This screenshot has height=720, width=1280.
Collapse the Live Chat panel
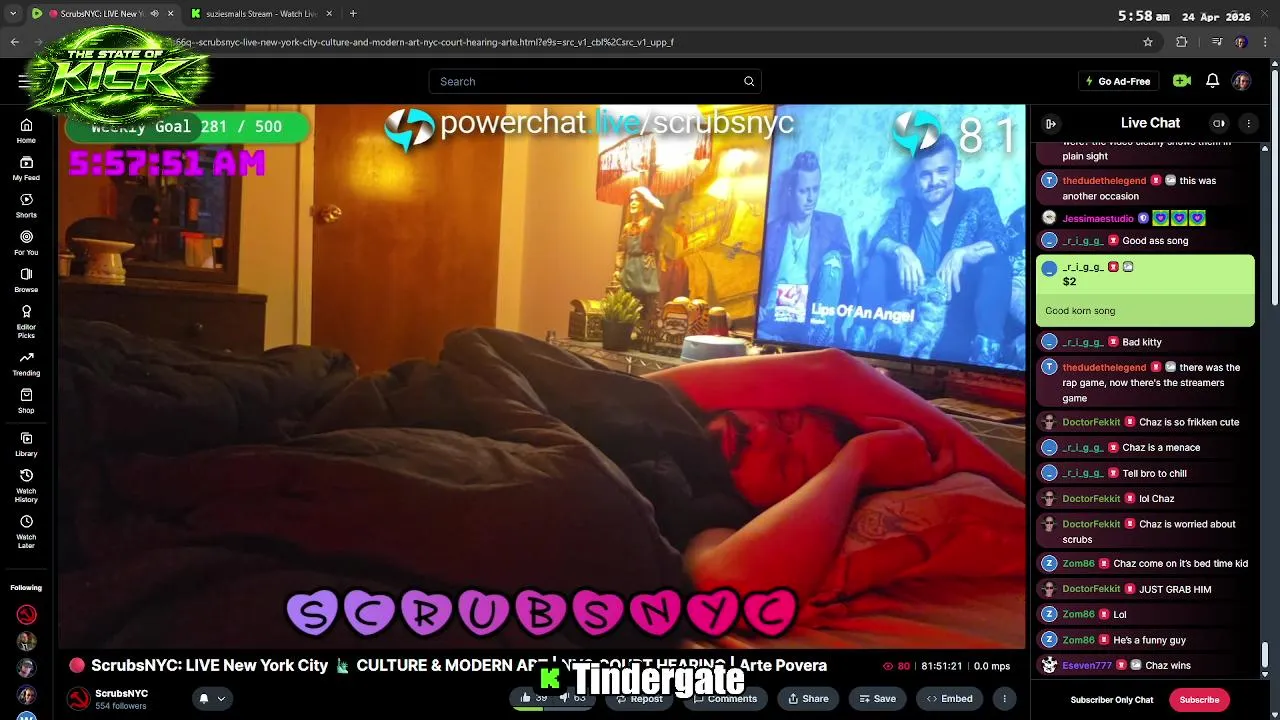[x=1051, y=123]
